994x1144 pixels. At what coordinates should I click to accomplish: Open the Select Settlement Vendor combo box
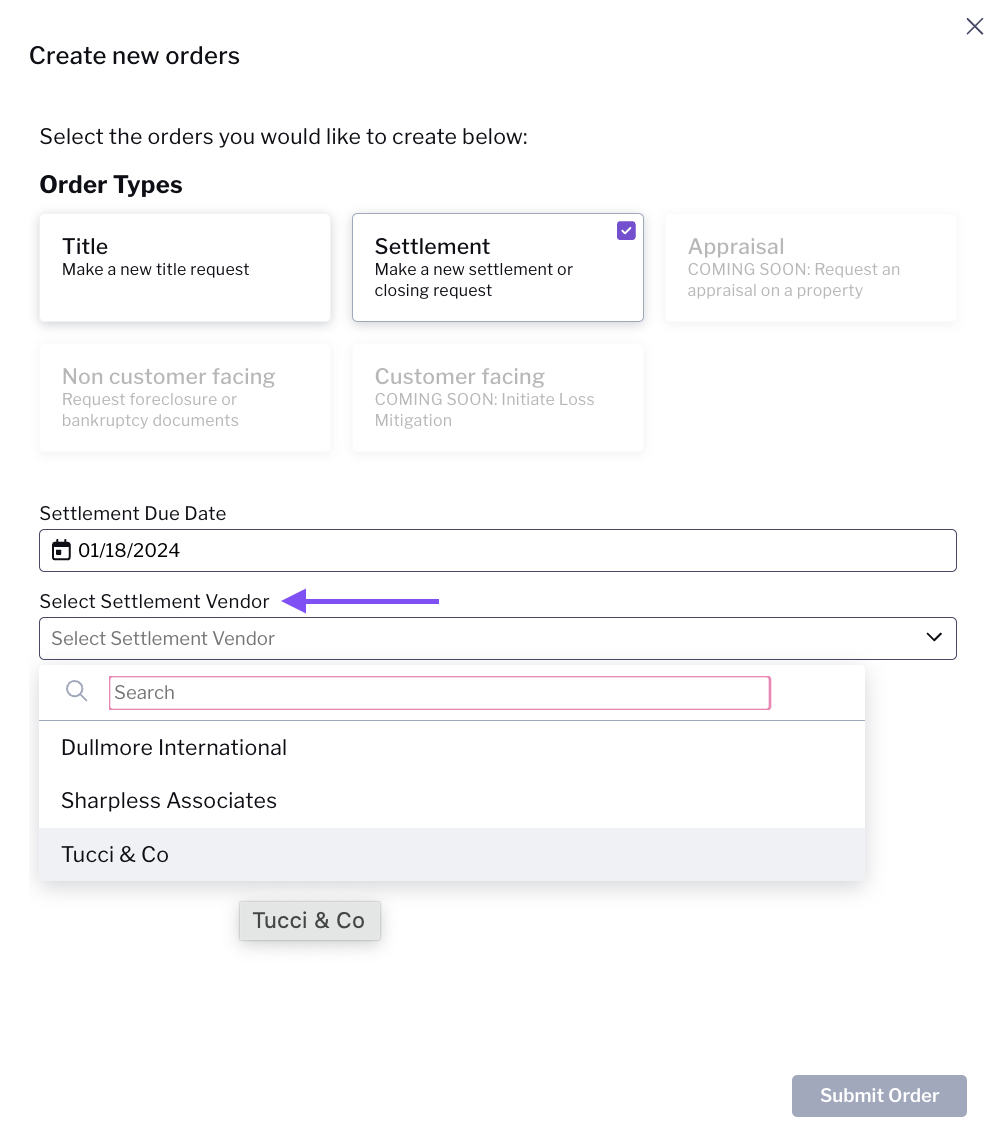coord(498,638)
